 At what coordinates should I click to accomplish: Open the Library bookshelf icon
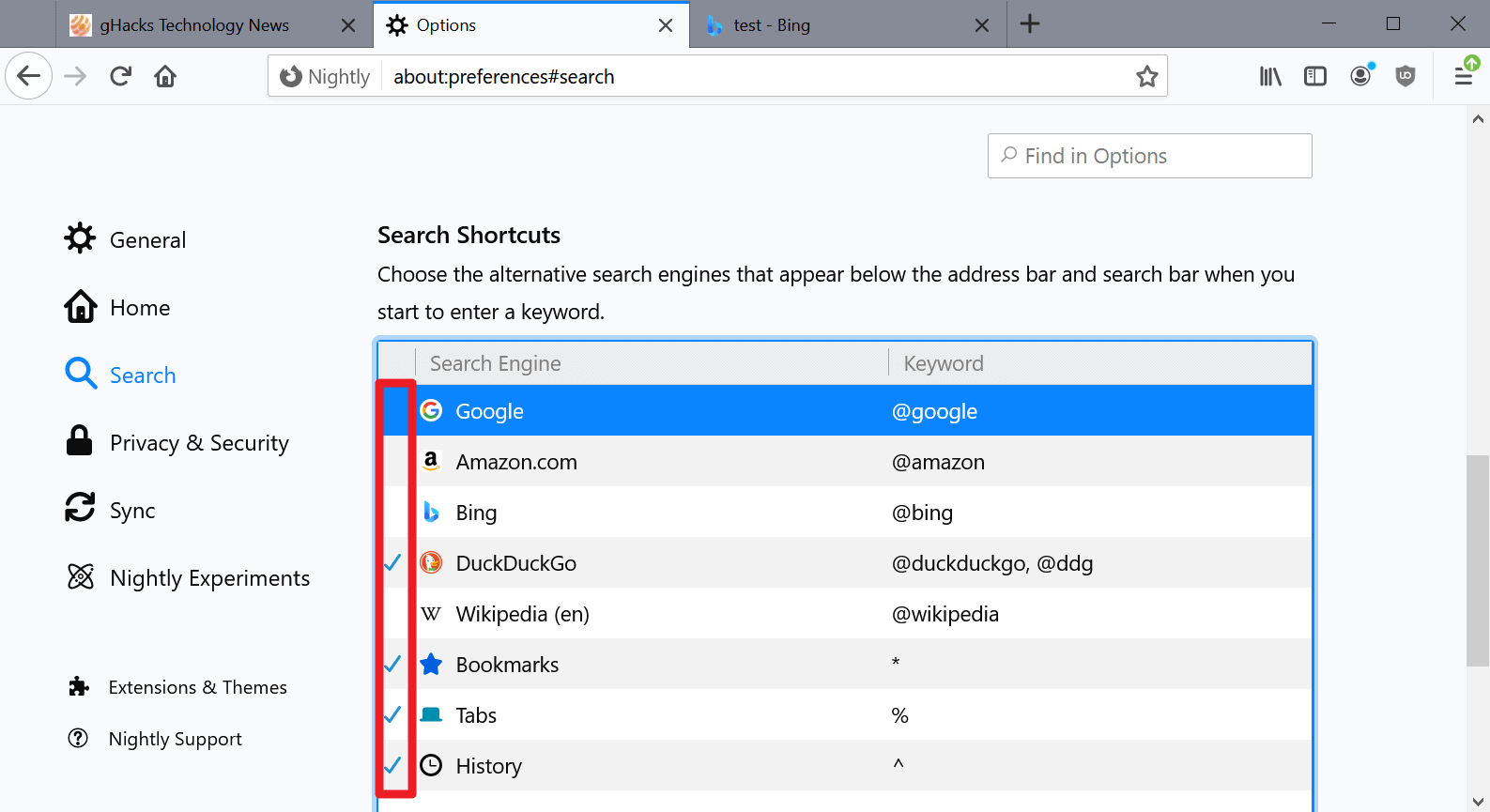(x=1270, y=76)
